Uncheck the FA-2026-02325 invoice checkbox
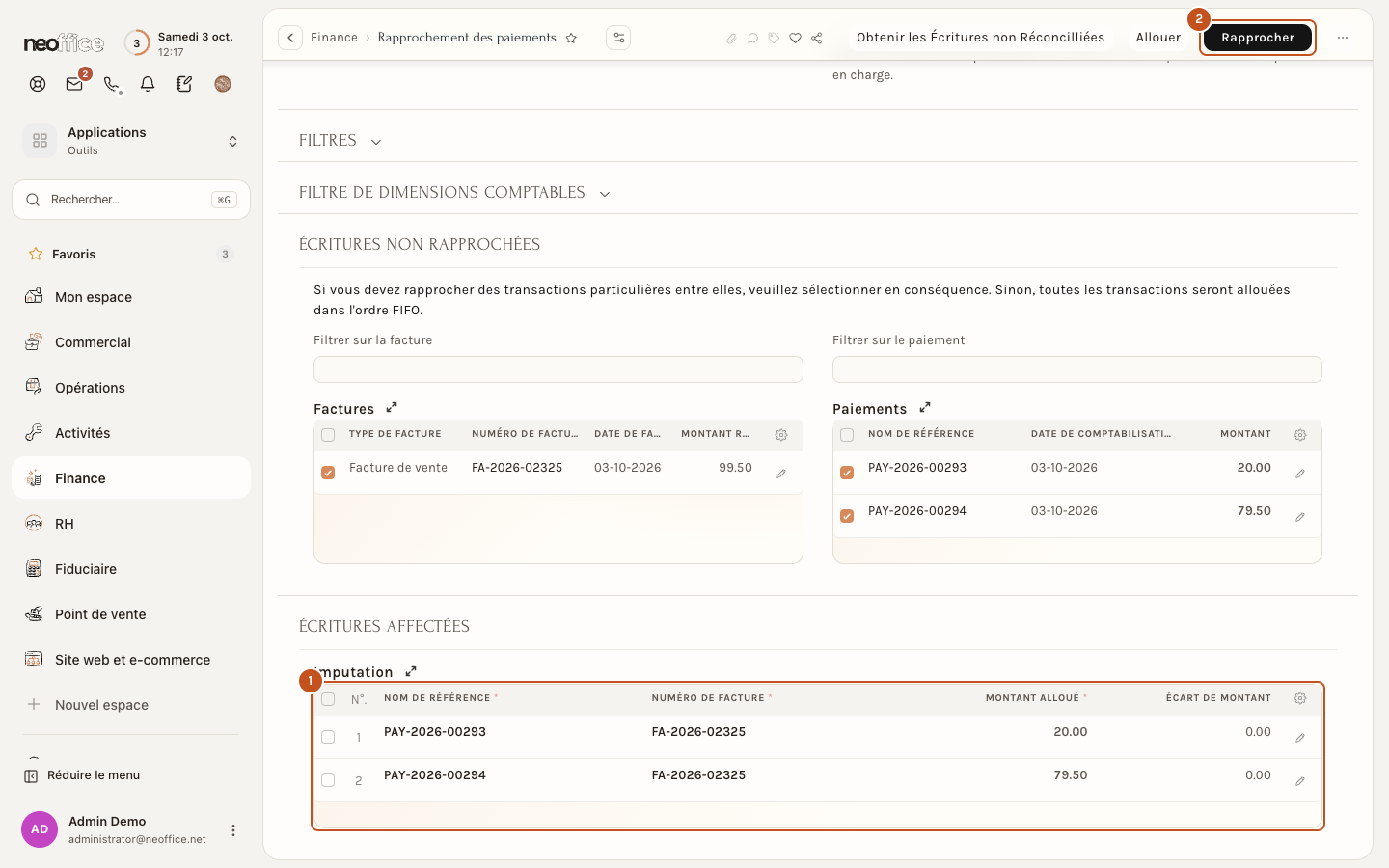Image resolution: width=1389 pixels, height=868 pixels. (328, 473)
